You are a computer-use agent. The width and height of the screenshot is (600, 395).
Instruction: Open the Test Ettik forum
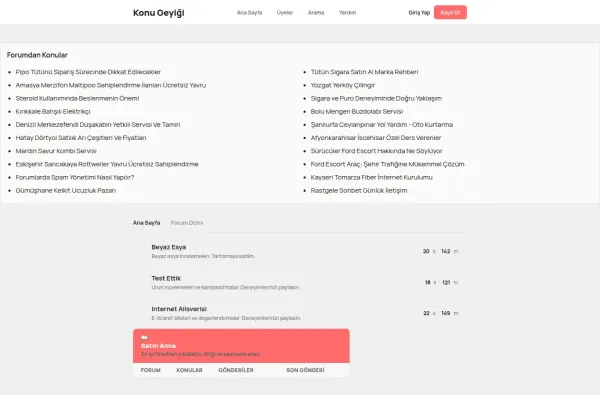[x=166, y=278]
